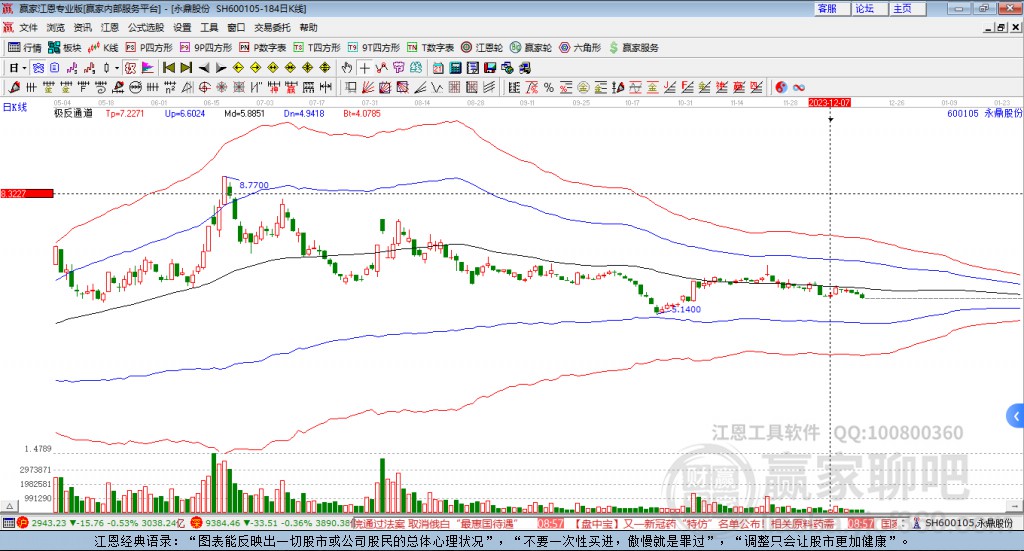Expand the 日 period dropdown
The width and height of the screenshot is (1024, 551).
24,68
